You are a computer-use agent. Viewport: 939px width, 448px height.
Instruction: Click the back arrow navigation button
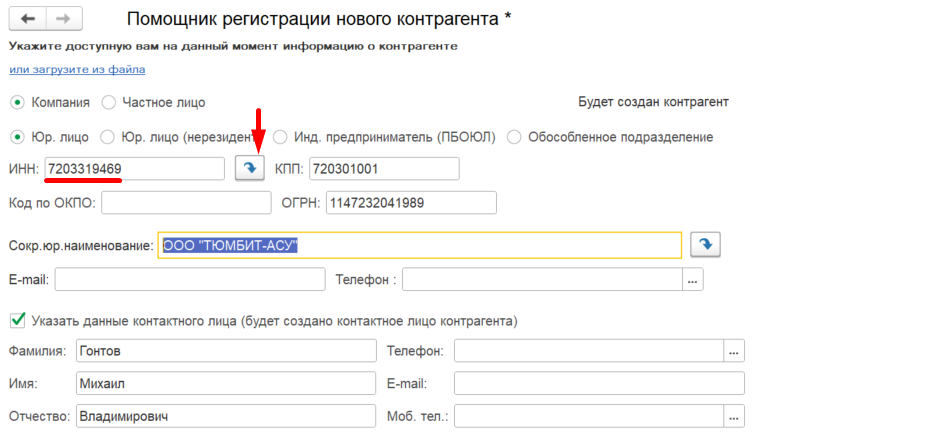point(28,19)
